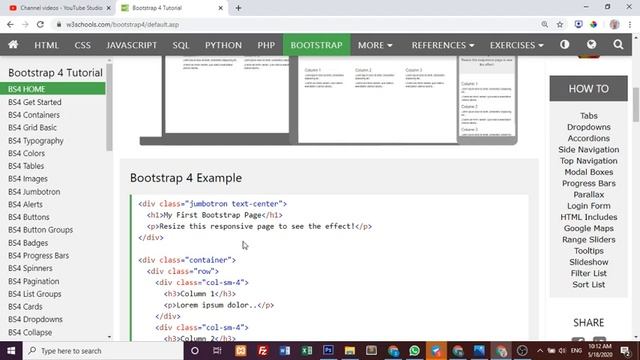The width and height of the screenshot is (640, 360).
Task: Open Word from the taskbar
Action: (285, 351)
